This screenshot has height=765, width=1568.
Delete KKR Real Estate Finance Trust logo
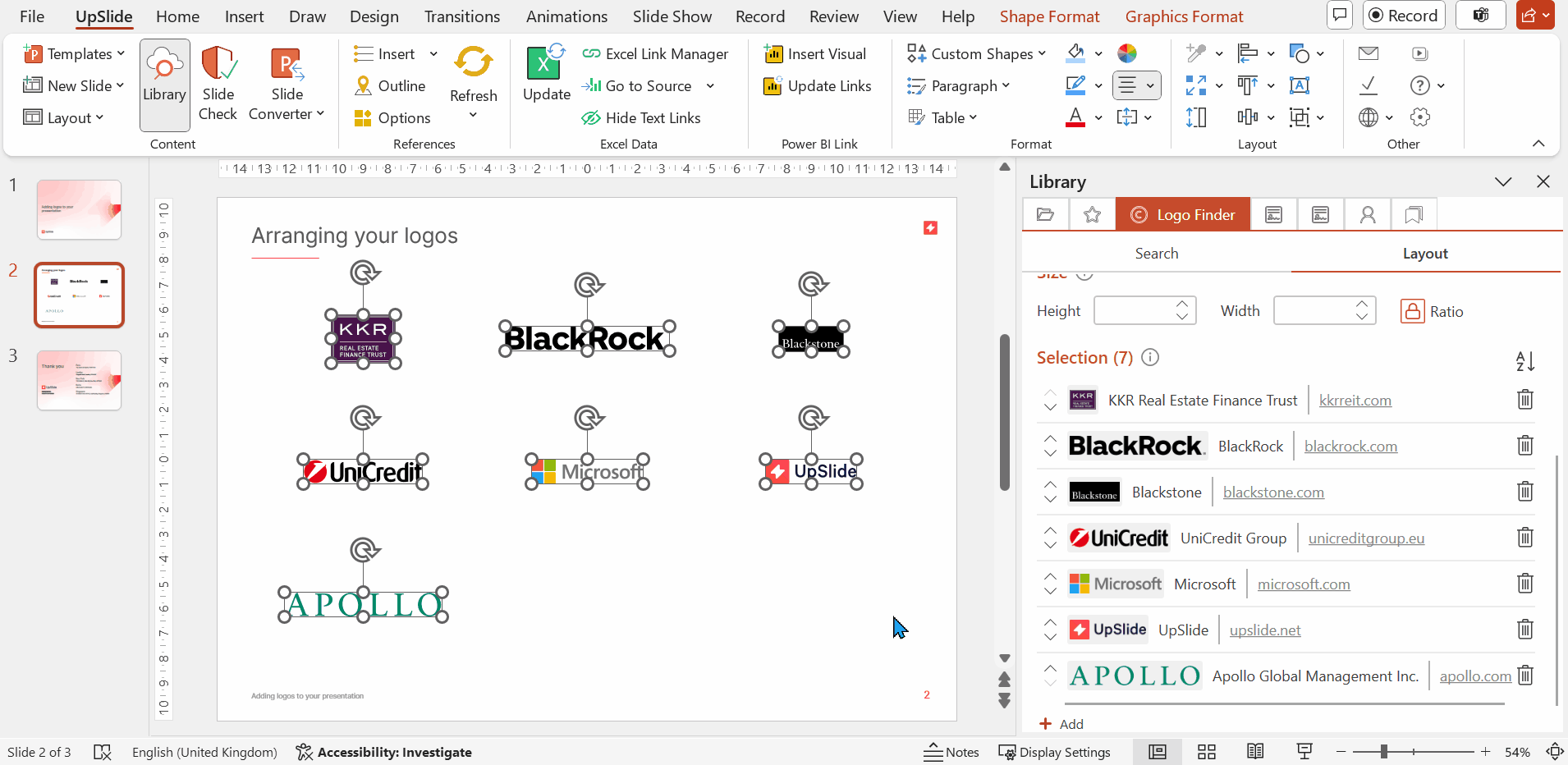[1525, 400]
